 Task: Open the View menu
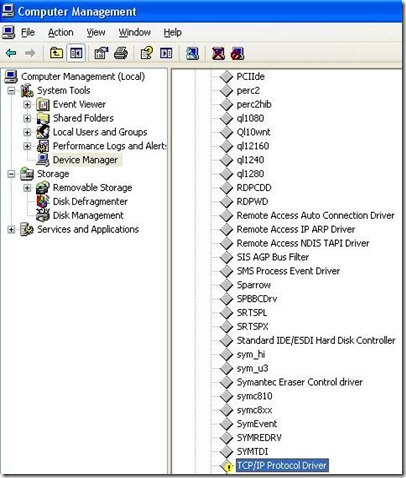point(96,32)
